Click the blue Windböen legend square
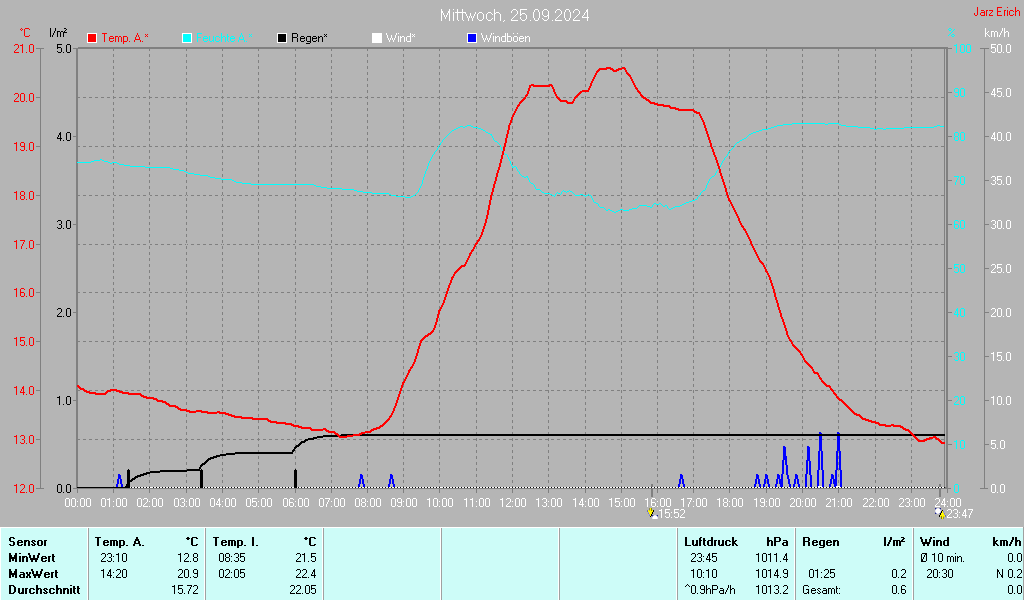This screenshot has width=1024, height=600. click(x=472, y=38)
